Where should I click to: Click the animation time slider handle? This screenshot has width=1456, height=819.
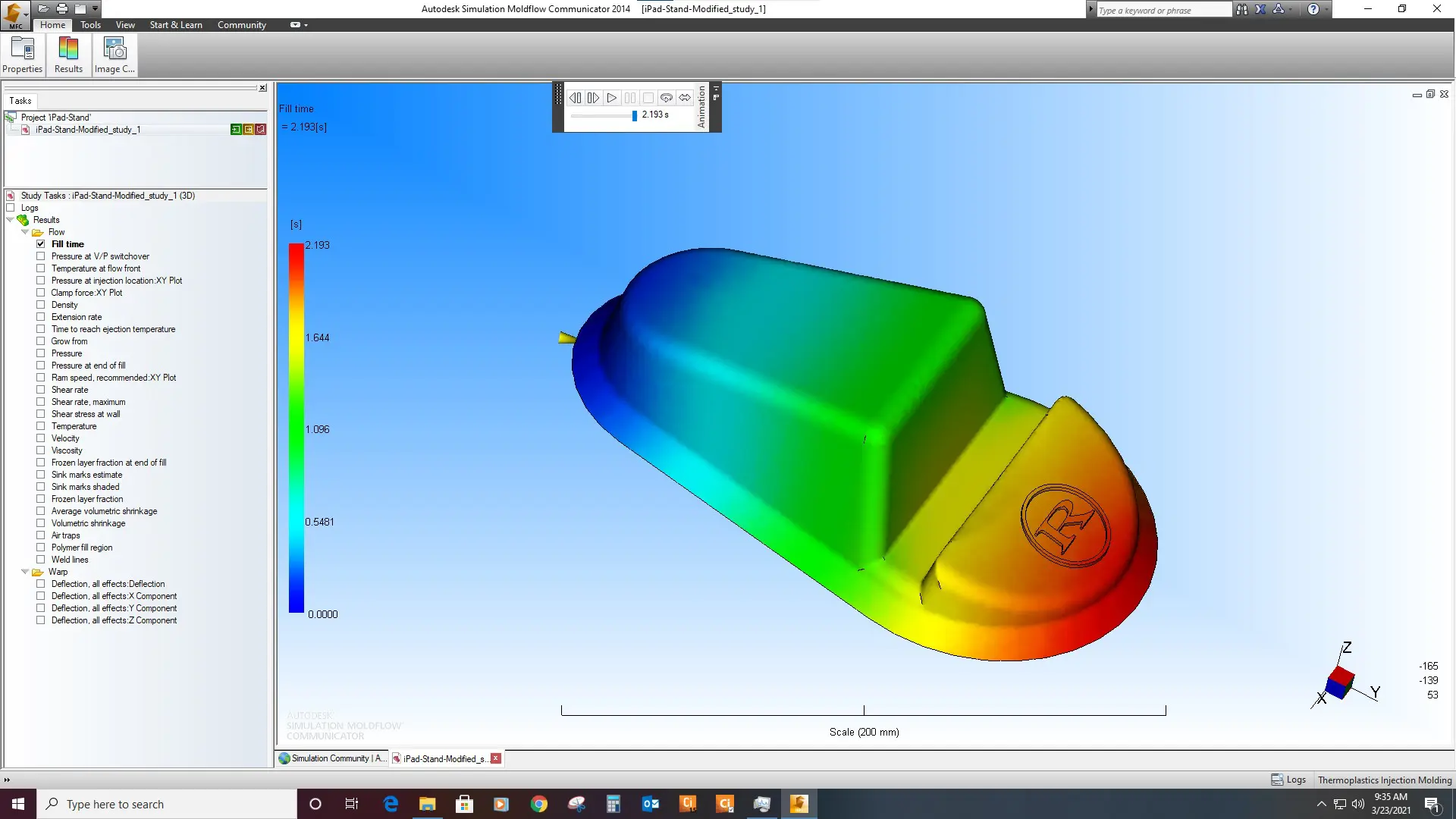click(x=634, y=115)
